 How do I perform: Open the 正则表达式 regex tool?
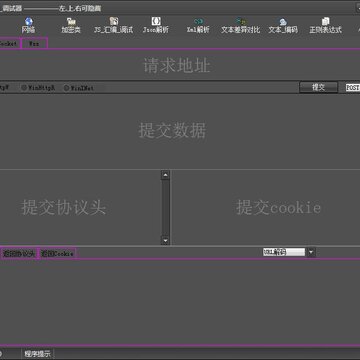click(x=326, y=26)
